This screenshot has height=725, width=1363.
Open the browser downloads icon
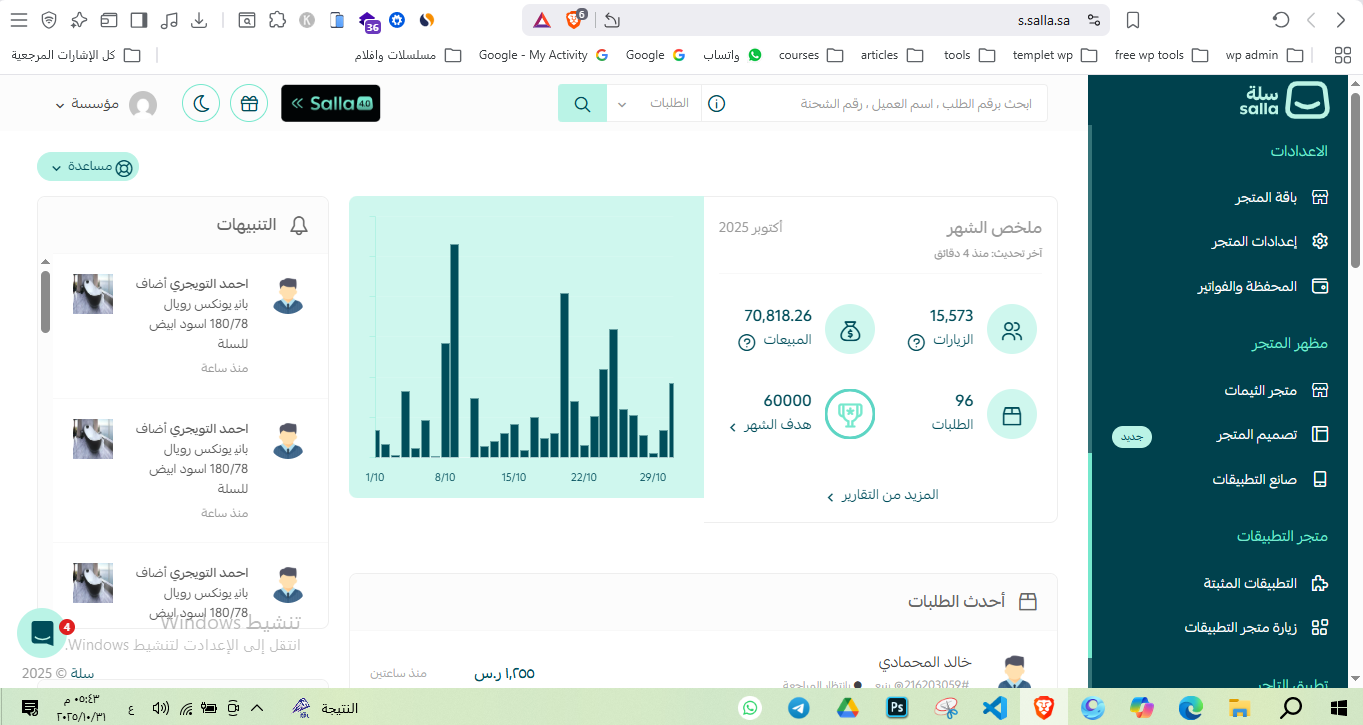(199, 20)
